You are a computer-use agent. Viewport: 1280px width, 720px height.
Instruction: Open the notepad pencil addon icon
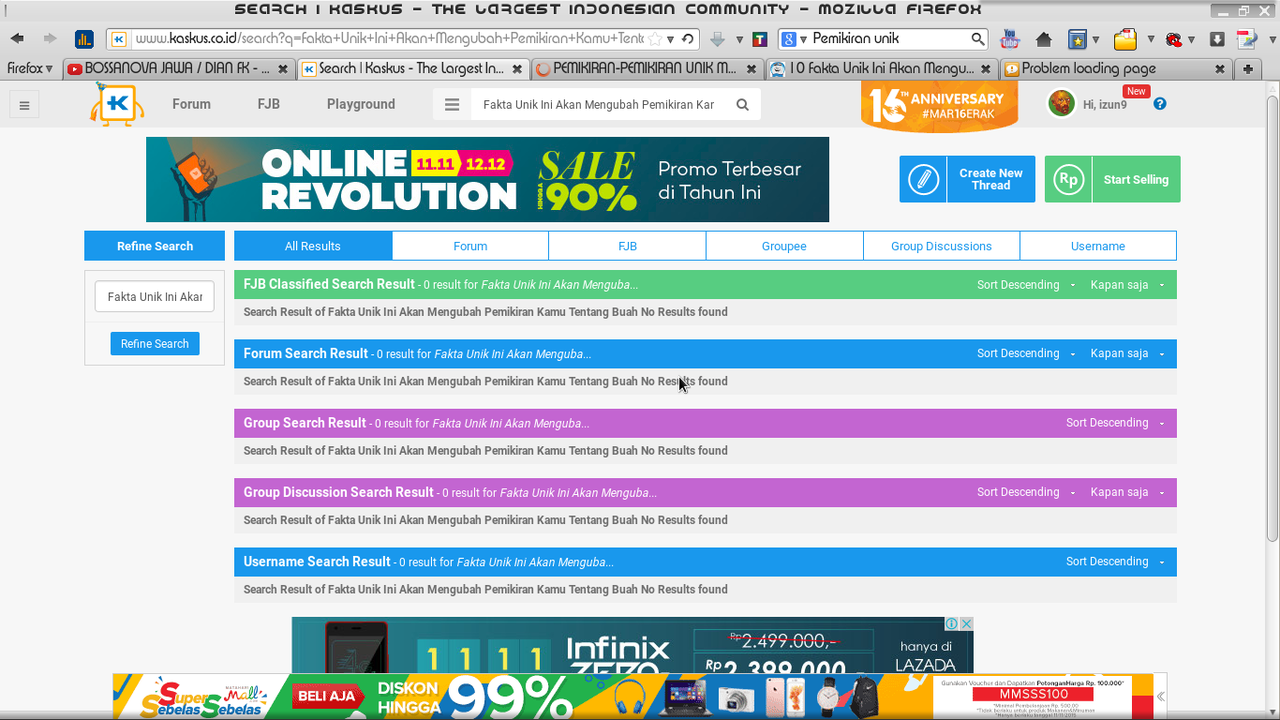coord(1246,40)
